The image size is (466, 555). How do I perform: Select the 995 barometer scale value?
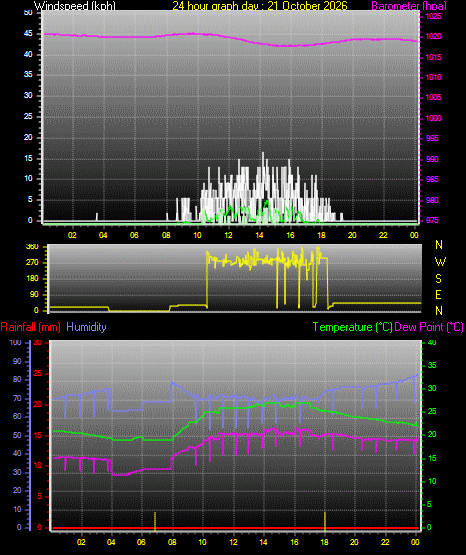[432, 138]
